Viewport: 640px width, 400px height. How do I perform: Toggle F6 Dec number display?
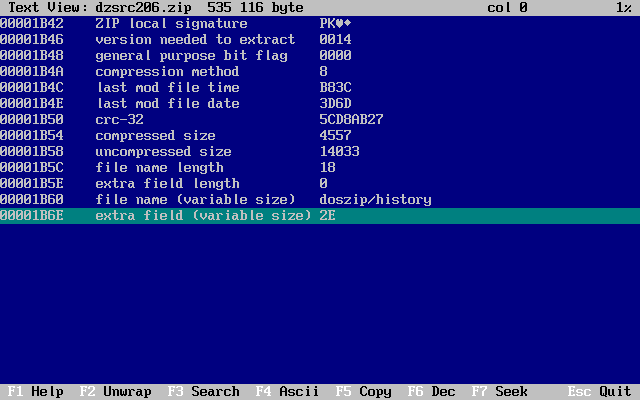click(431, 392)
